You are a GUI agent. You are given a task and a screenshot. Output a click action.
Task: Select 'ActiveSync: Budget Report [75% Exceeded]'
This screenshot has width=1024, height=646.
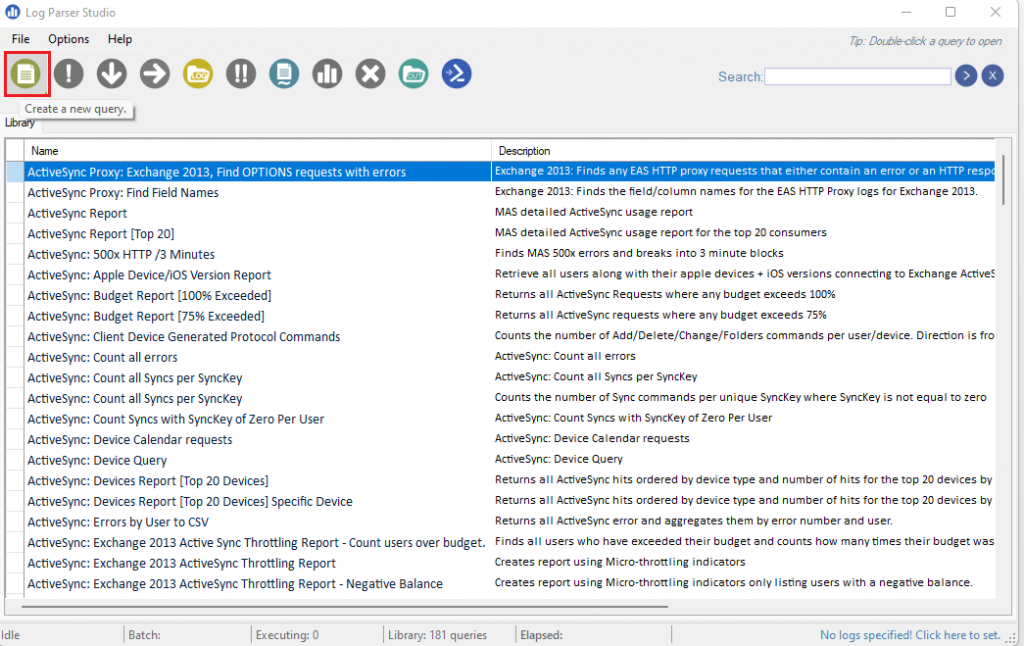(x=146, y=316)
